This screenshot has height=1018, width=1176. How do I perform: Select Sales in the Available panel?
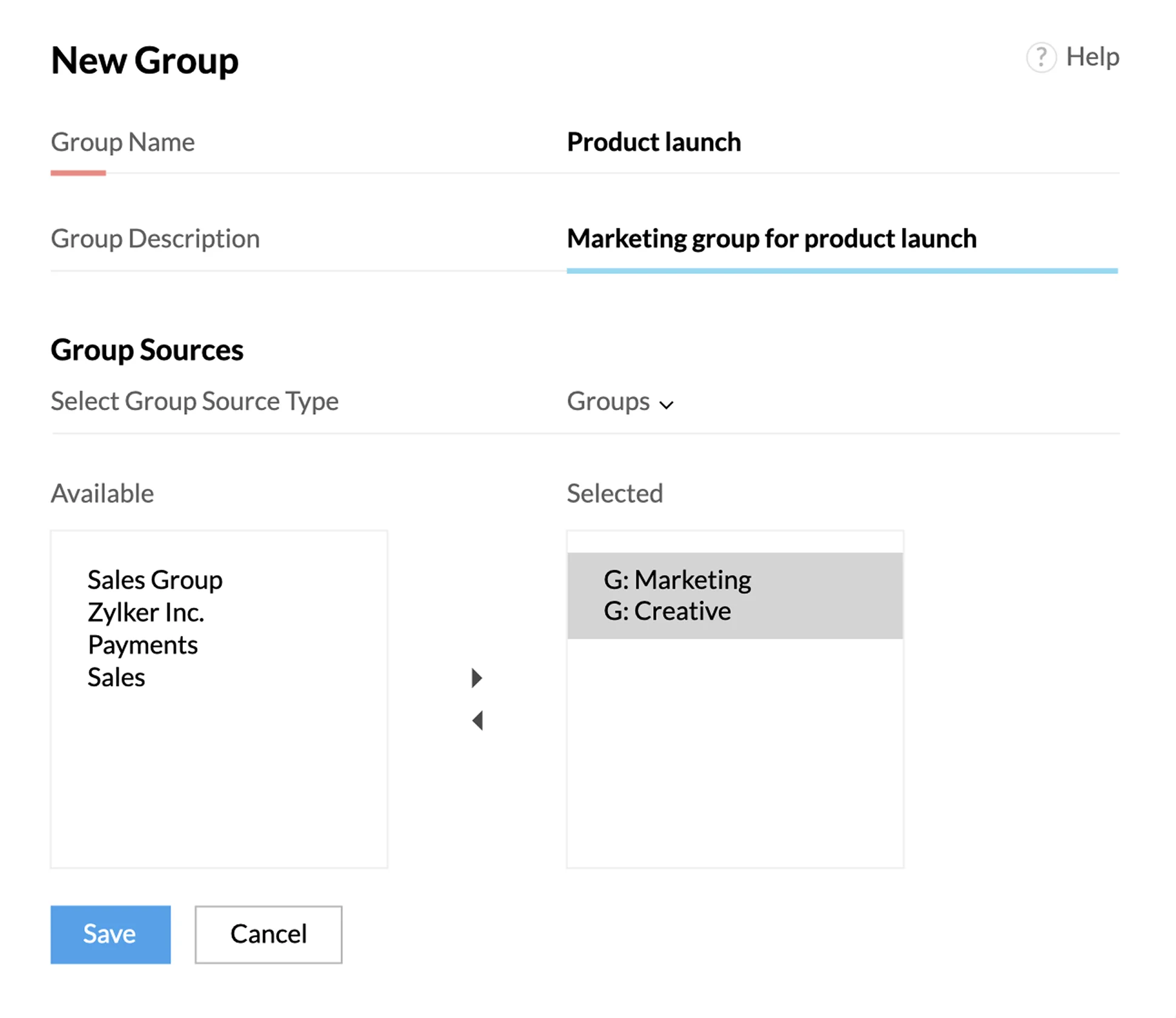(x=116, y=677)
